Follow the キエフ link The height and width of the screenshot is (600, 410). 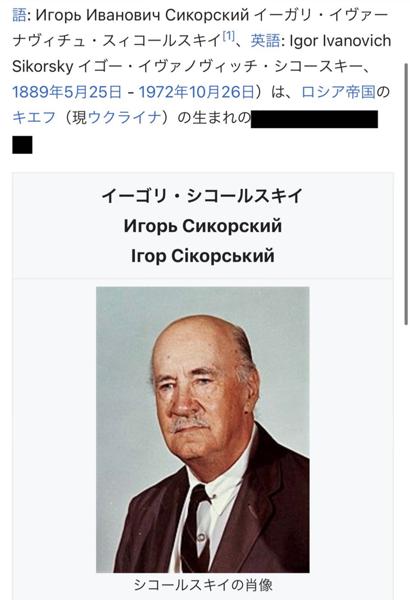(34, 117)
